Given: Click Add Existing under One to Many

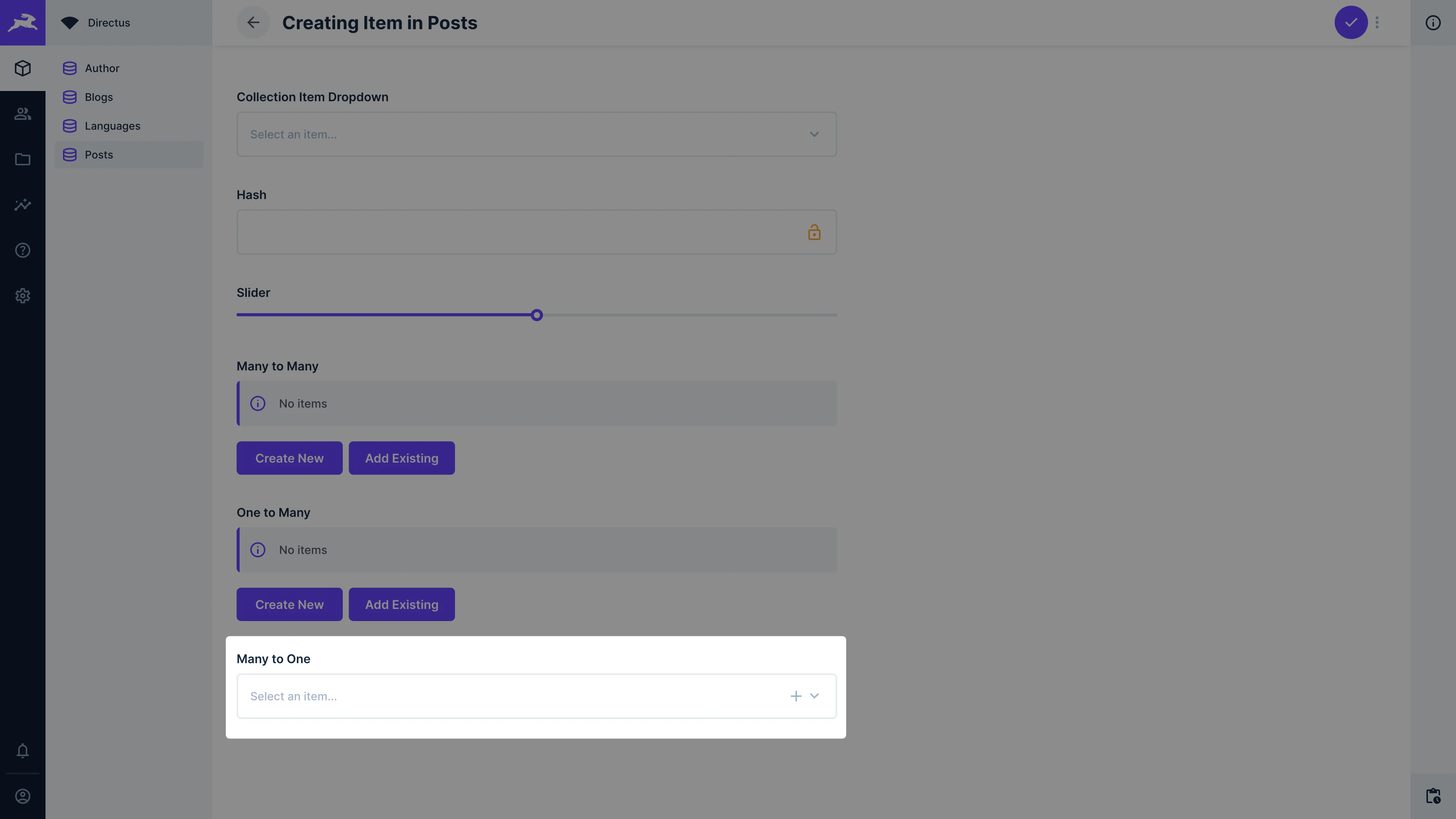Looking at the screenshot, I should (x=402, y=604).
